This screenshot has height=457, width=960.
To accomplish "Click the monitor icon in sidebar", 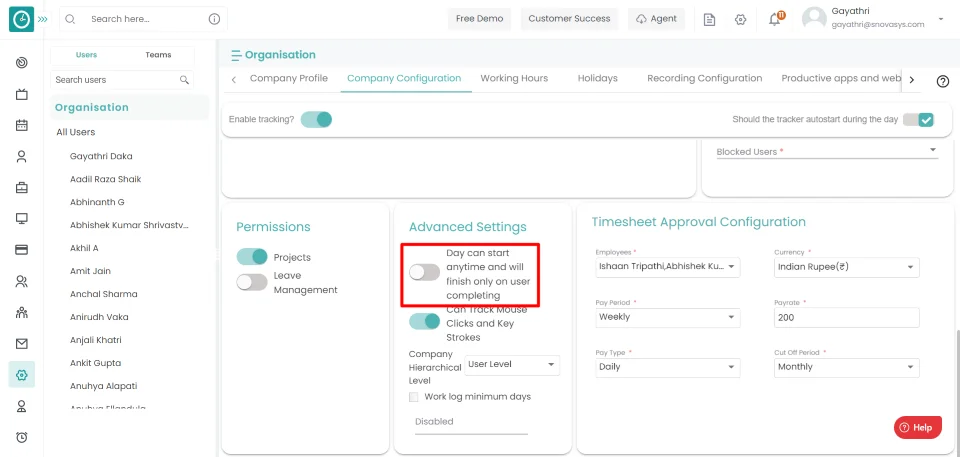I will 22,218.
